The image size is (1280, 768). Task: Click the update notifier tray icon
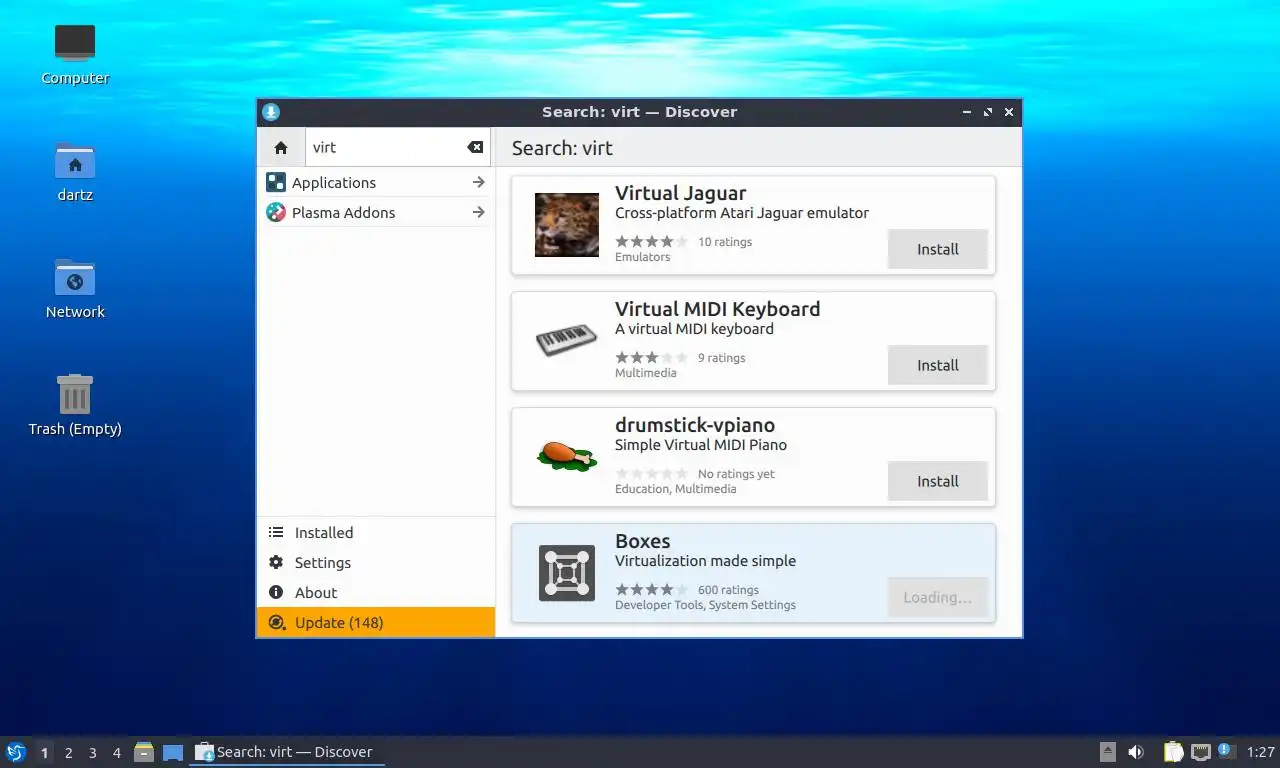tap(1227, 751)
